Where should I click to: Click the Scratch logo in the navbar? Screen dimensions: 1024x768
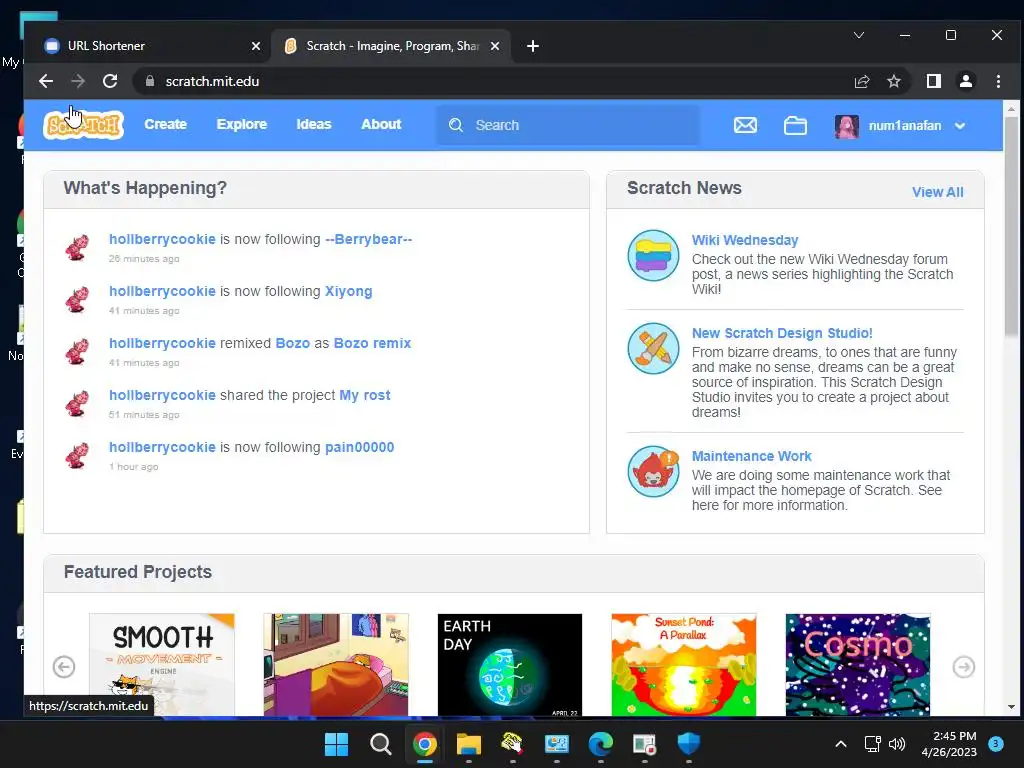coord(84,125)
